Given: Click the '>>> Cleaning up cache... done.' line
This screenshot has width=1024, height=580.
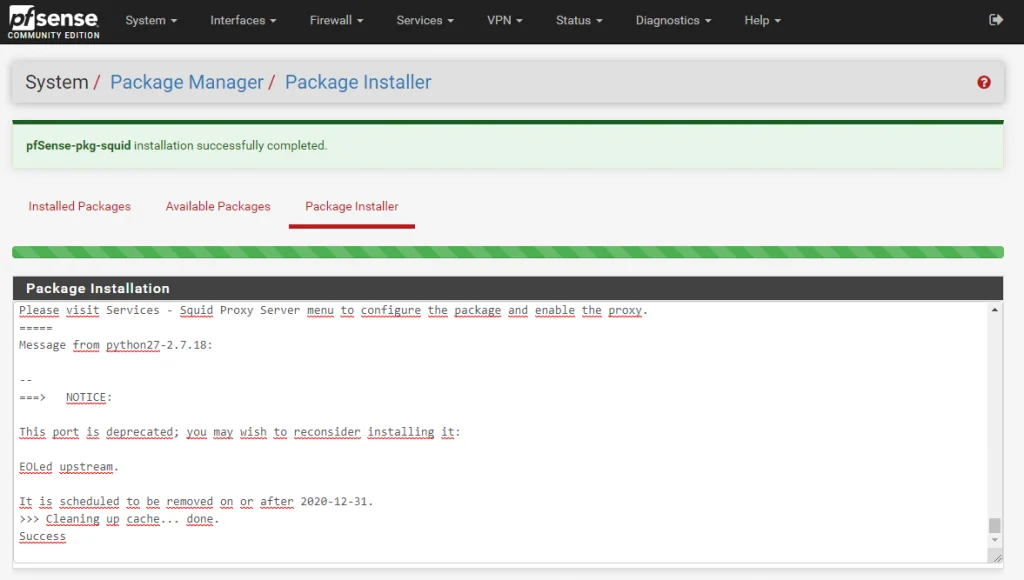Looking at the screenshot, I should [119, 519].
